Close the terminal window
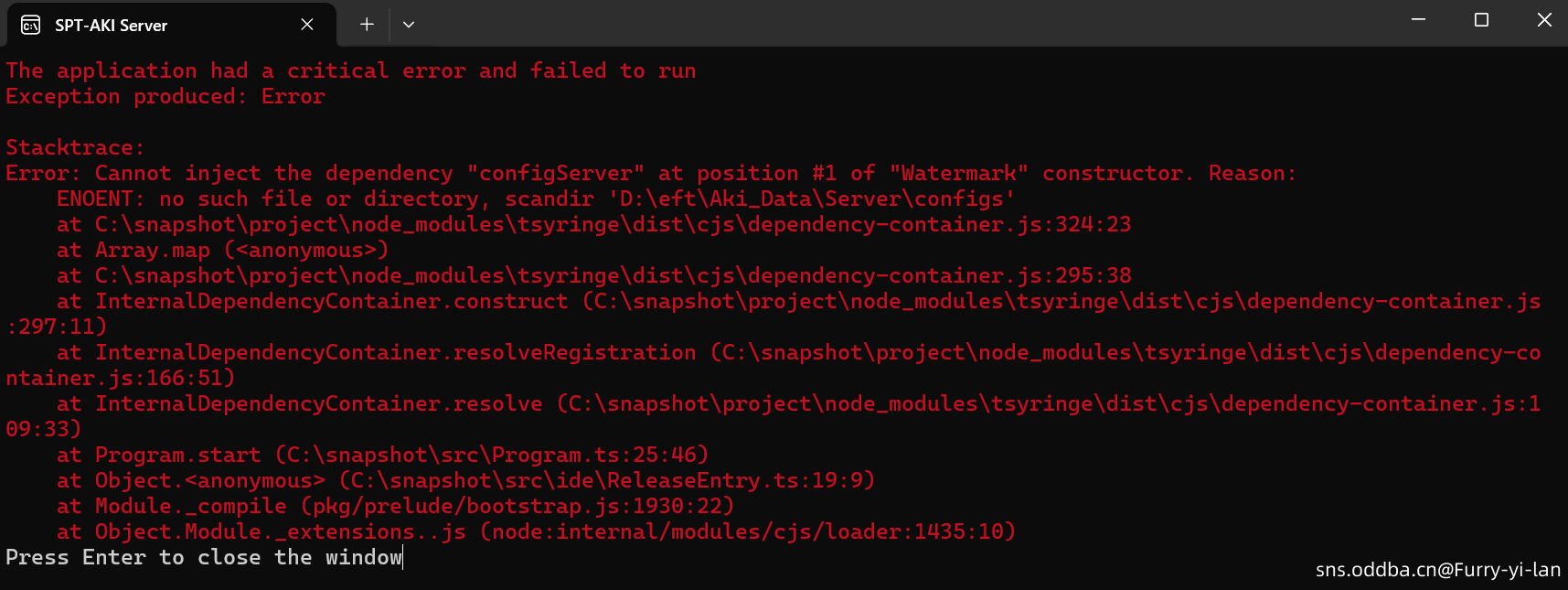 point(1544,19)
